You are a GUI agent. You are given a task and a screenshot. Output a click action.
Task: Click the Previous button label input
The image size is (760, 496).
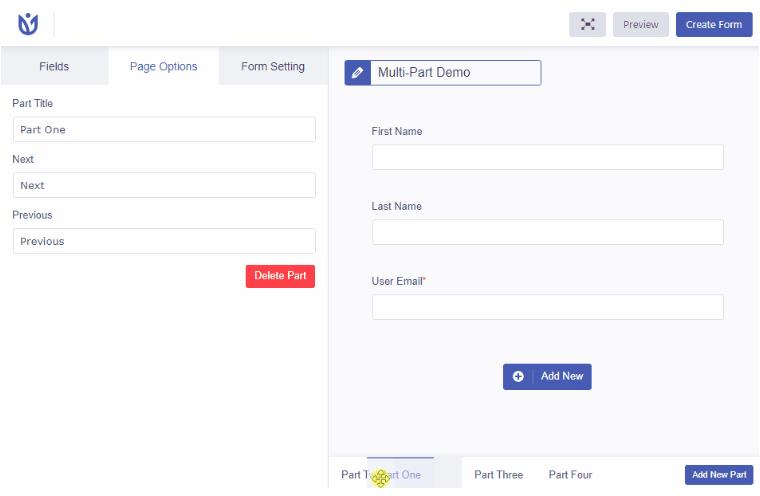[x=164, y=241]
